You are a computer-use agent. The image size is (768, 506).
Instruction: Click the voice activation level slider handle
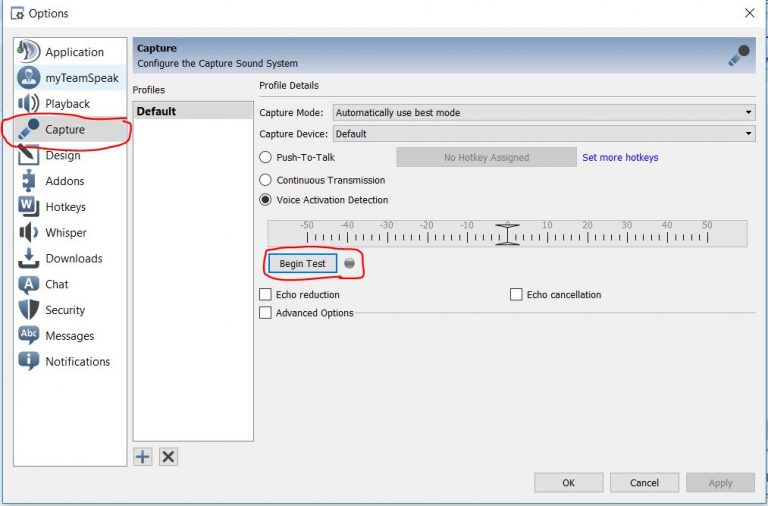click(508, 234)
